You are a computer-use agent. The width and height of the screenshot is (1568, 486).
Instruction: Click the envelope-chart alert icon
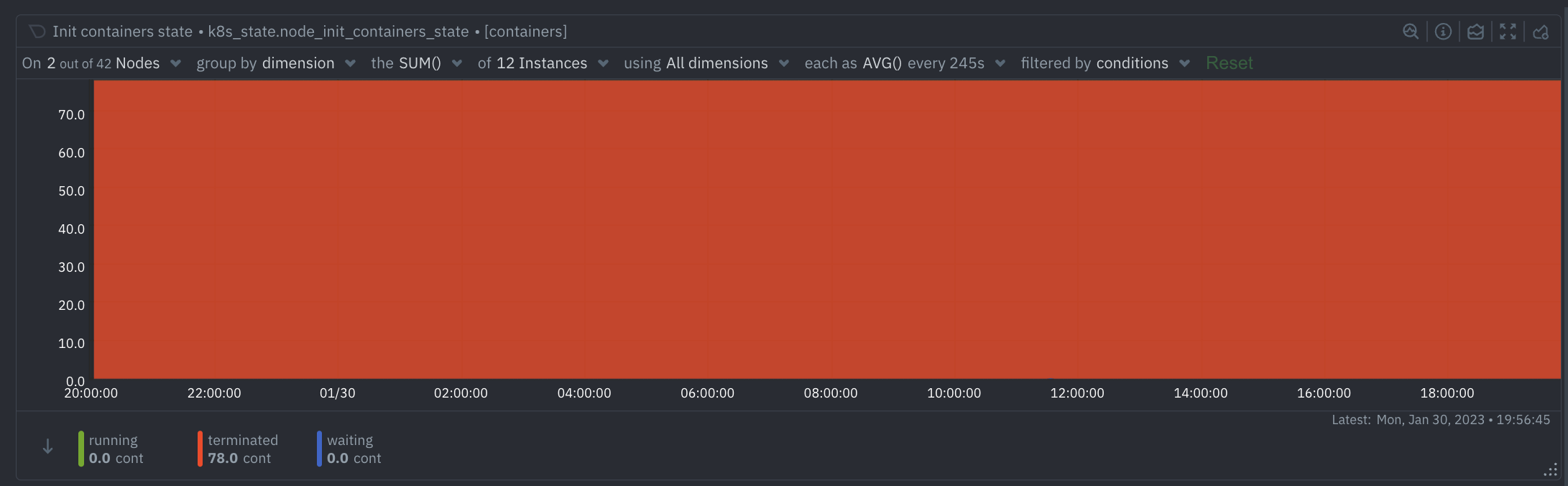(x=1475, y=32)
